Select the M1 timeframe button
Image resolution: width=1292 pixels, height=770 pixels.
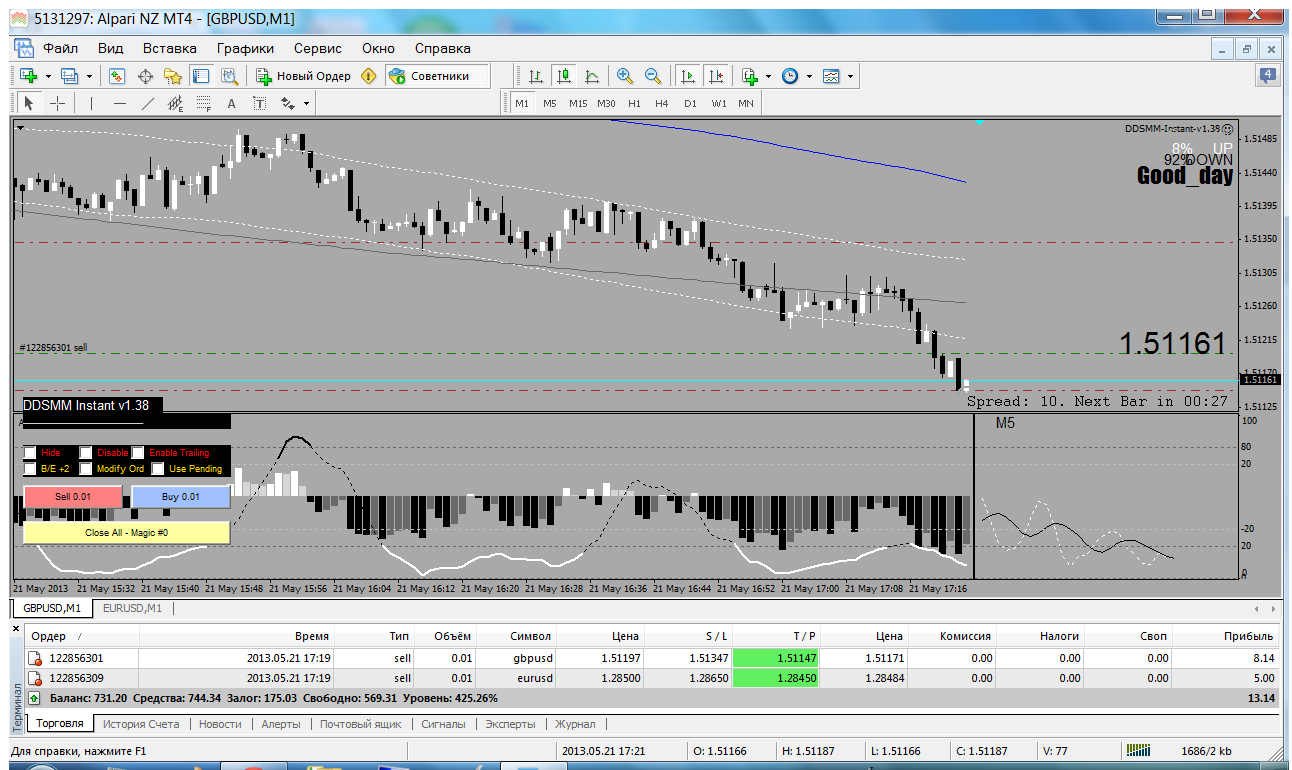[522, 103]
